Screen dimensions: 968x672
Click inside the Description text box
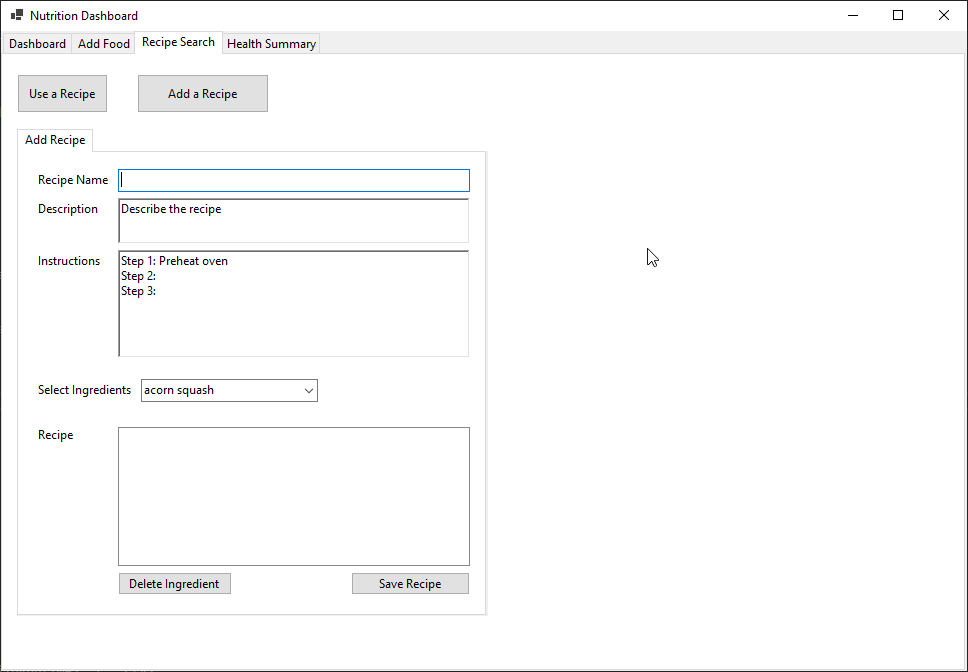click(x=293, y=220)
